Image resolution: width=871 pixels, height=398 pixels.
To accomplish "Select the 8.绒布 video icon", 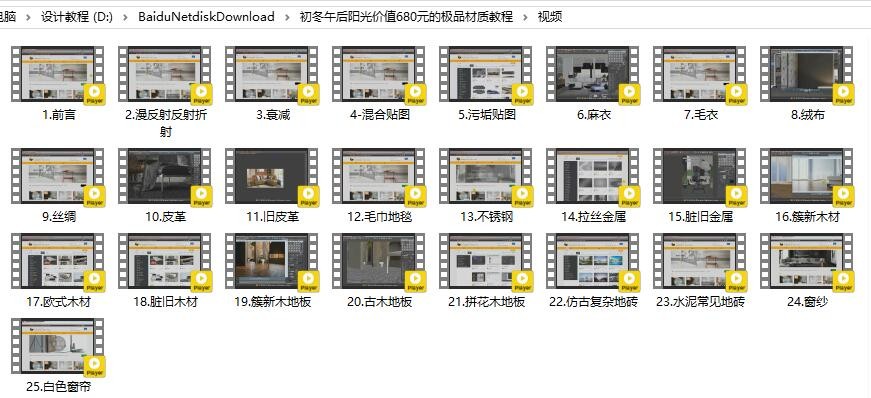I will pyautogui.click(x=807, y=74).
